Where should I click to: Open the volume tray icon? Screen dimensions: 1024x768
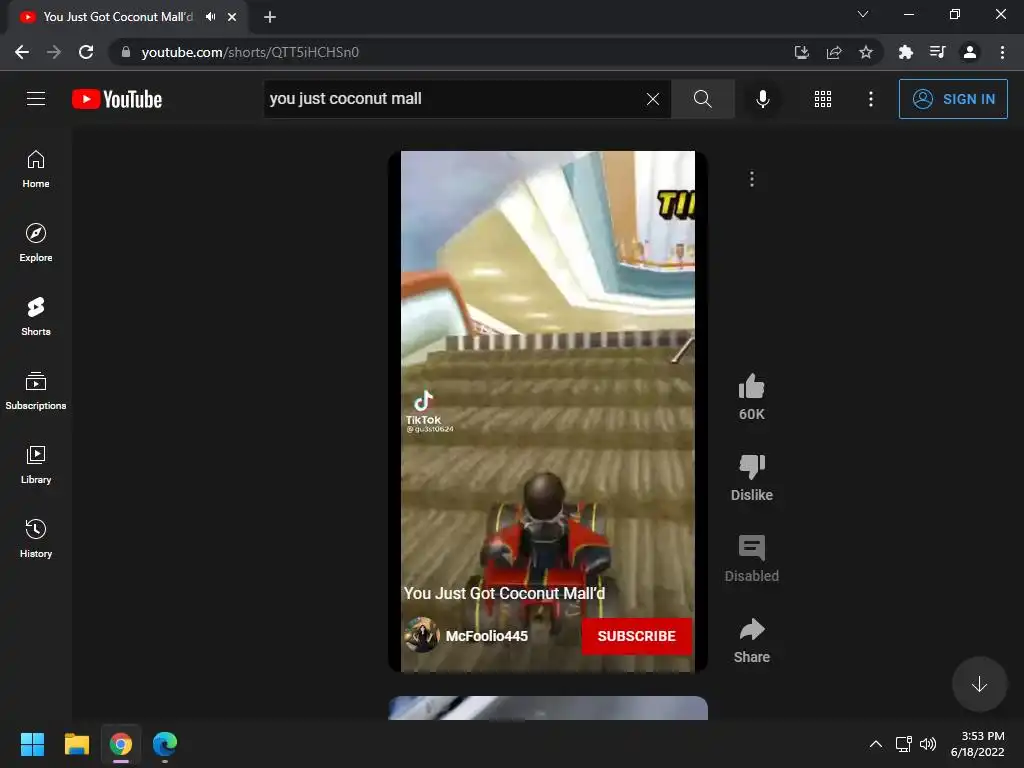point(928,744)
